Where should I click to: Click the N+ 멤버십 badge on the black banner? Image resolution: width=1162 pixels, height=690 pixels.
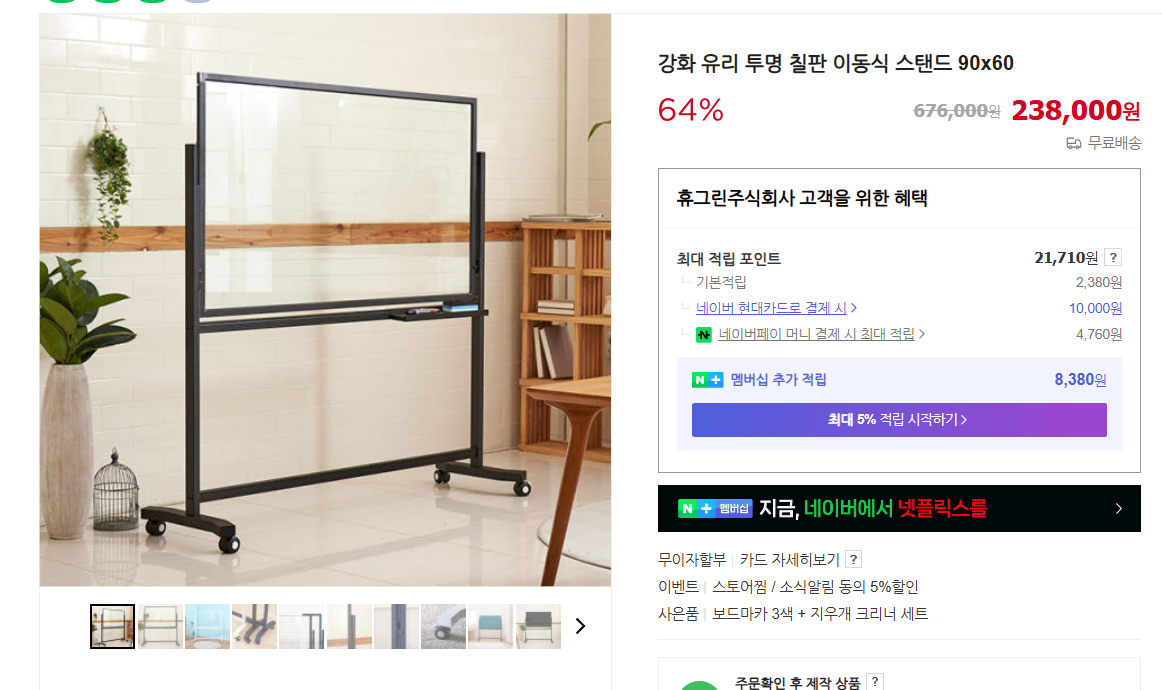[715, 508]
